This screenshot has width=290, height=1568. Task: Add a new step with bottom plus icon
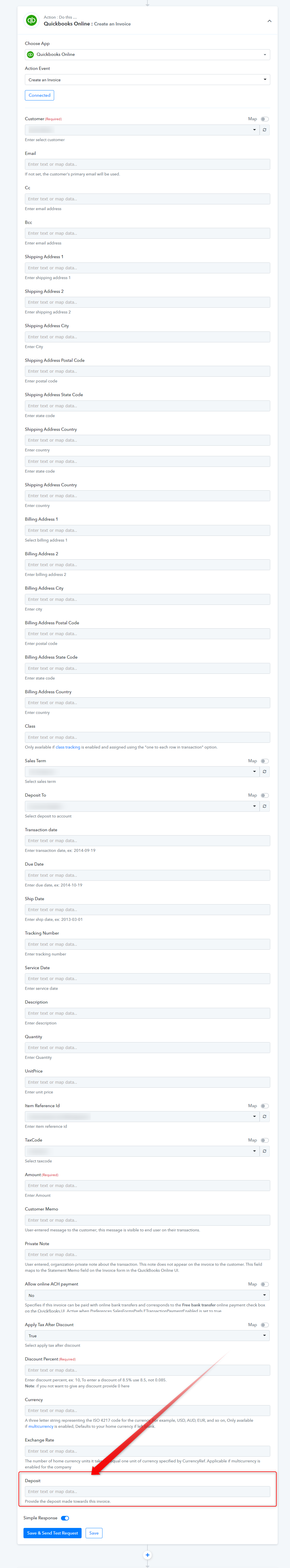147,1555
